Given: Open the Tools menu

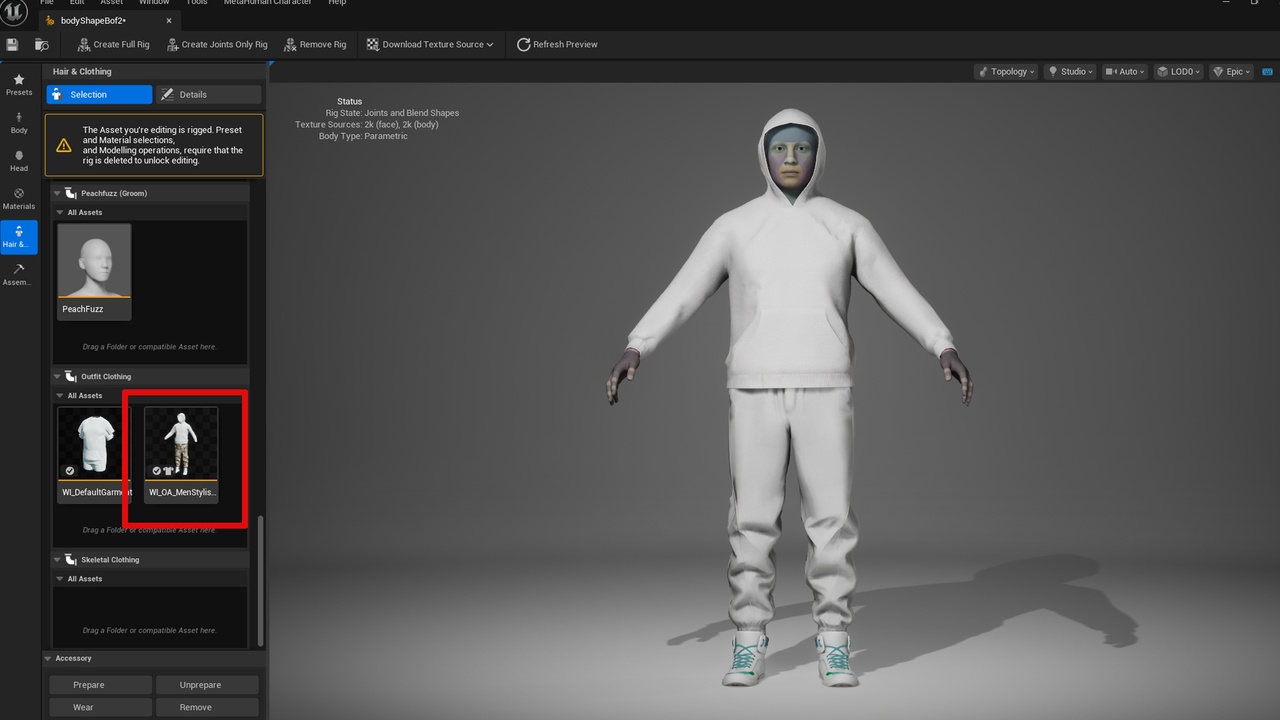Looking at the screenshot, I should coord(197,3).
